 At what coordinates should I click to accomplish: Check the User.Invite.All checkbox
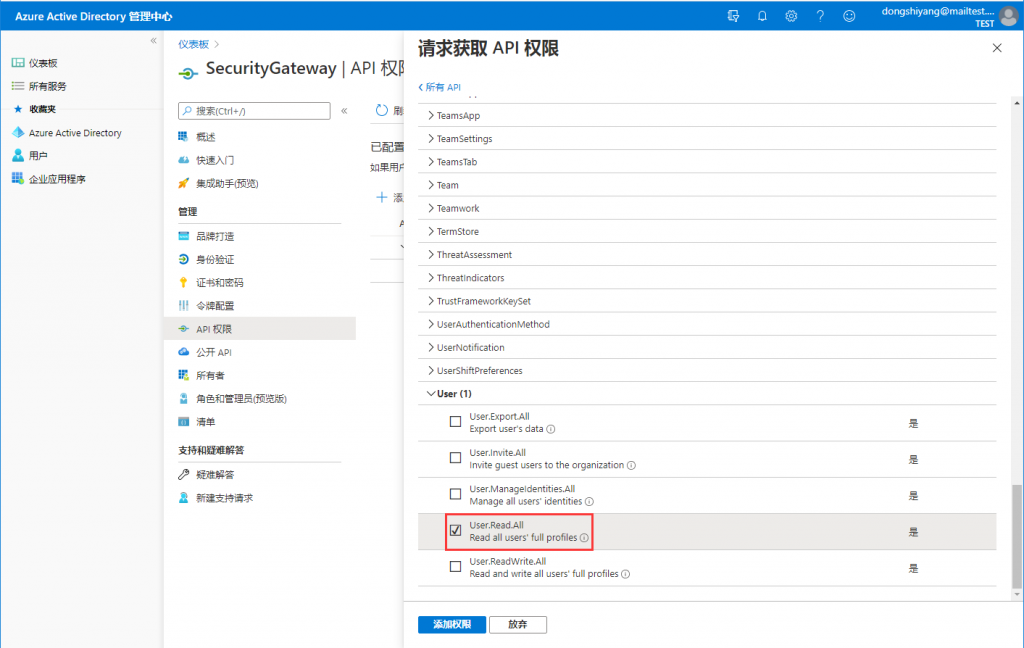pos(455,458)
